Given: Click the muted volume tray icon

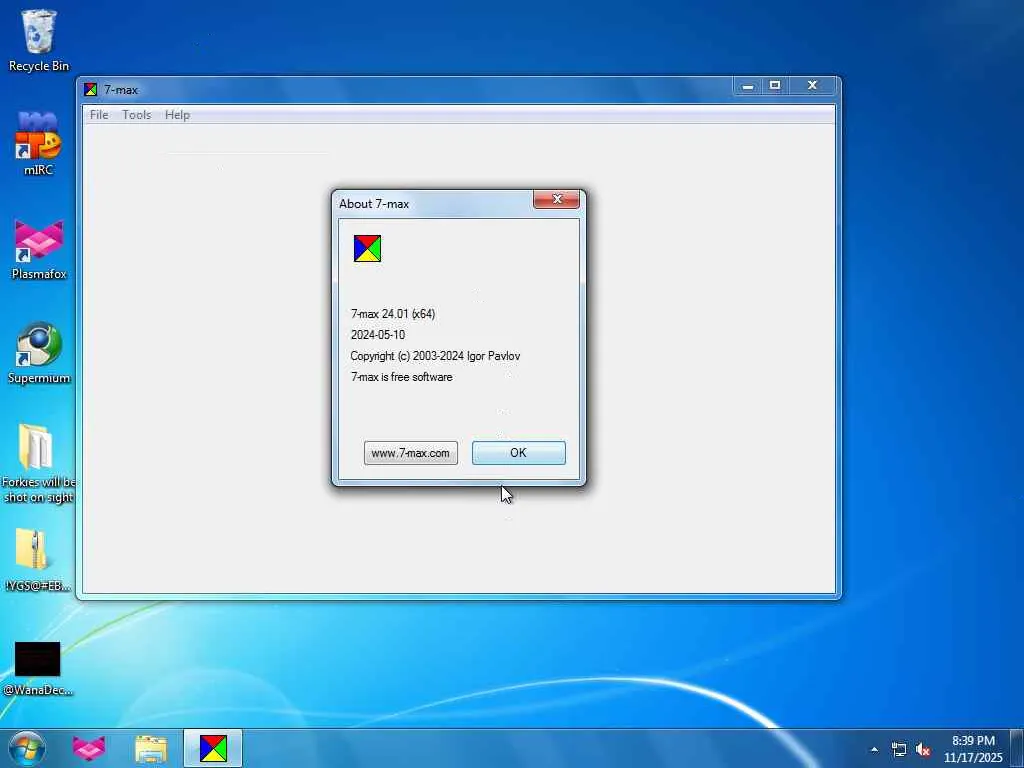Looking at the screenshot, I should tap(923, 750).
